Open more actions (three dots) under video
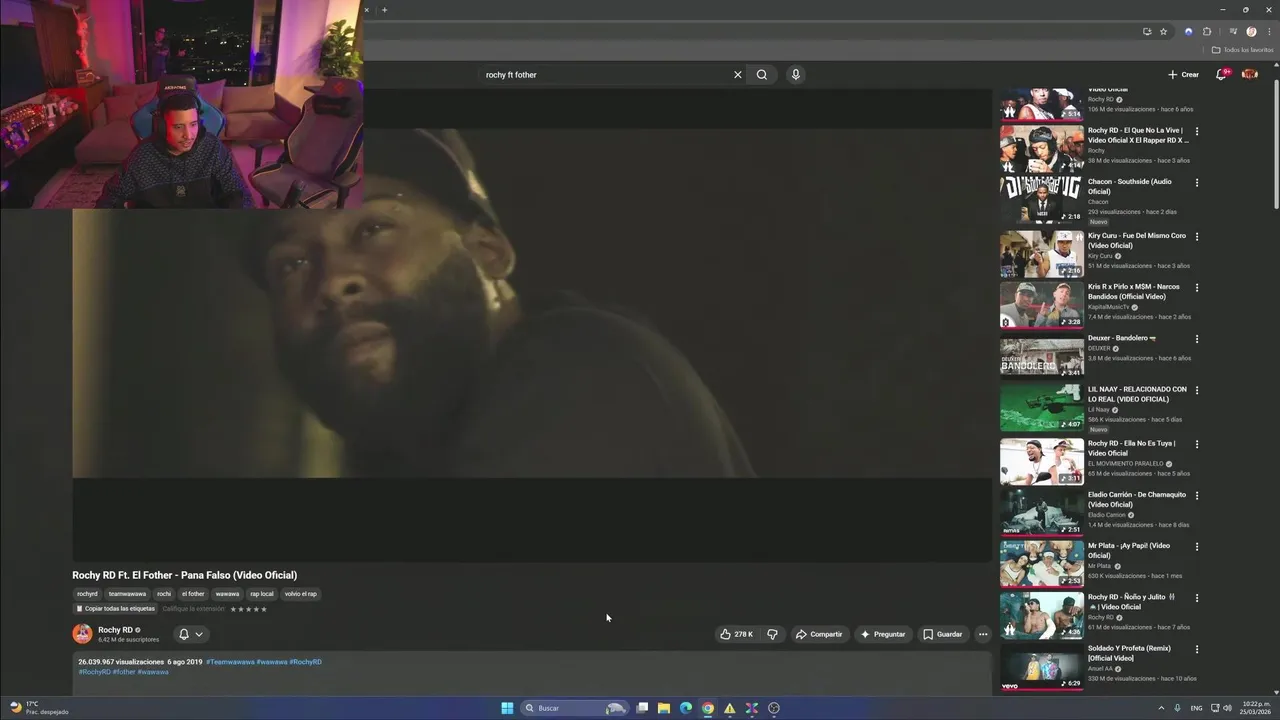This screenshot has width=1280, height=720. (x=983, y=634)
